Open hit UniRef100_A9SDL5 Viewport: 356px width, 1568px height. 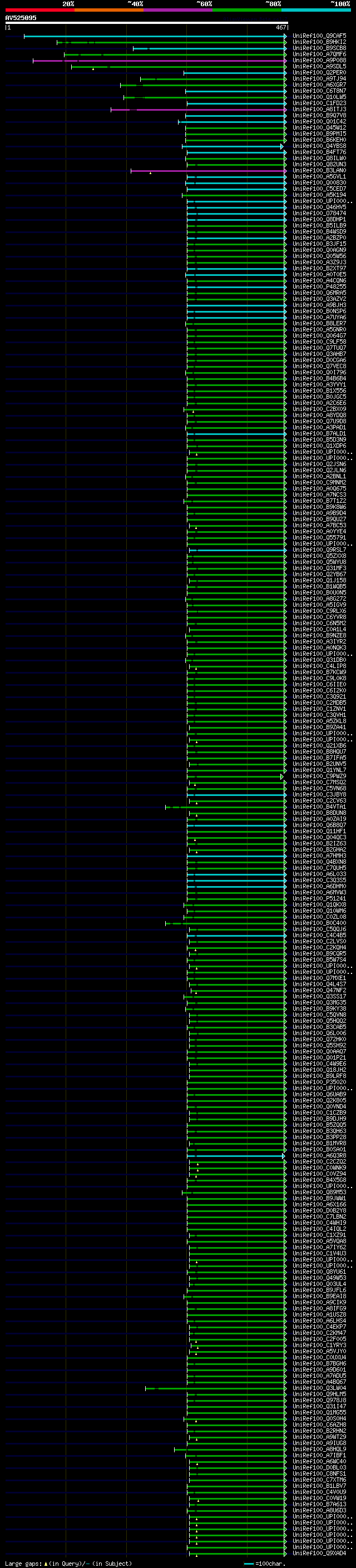tap(319, 66)
